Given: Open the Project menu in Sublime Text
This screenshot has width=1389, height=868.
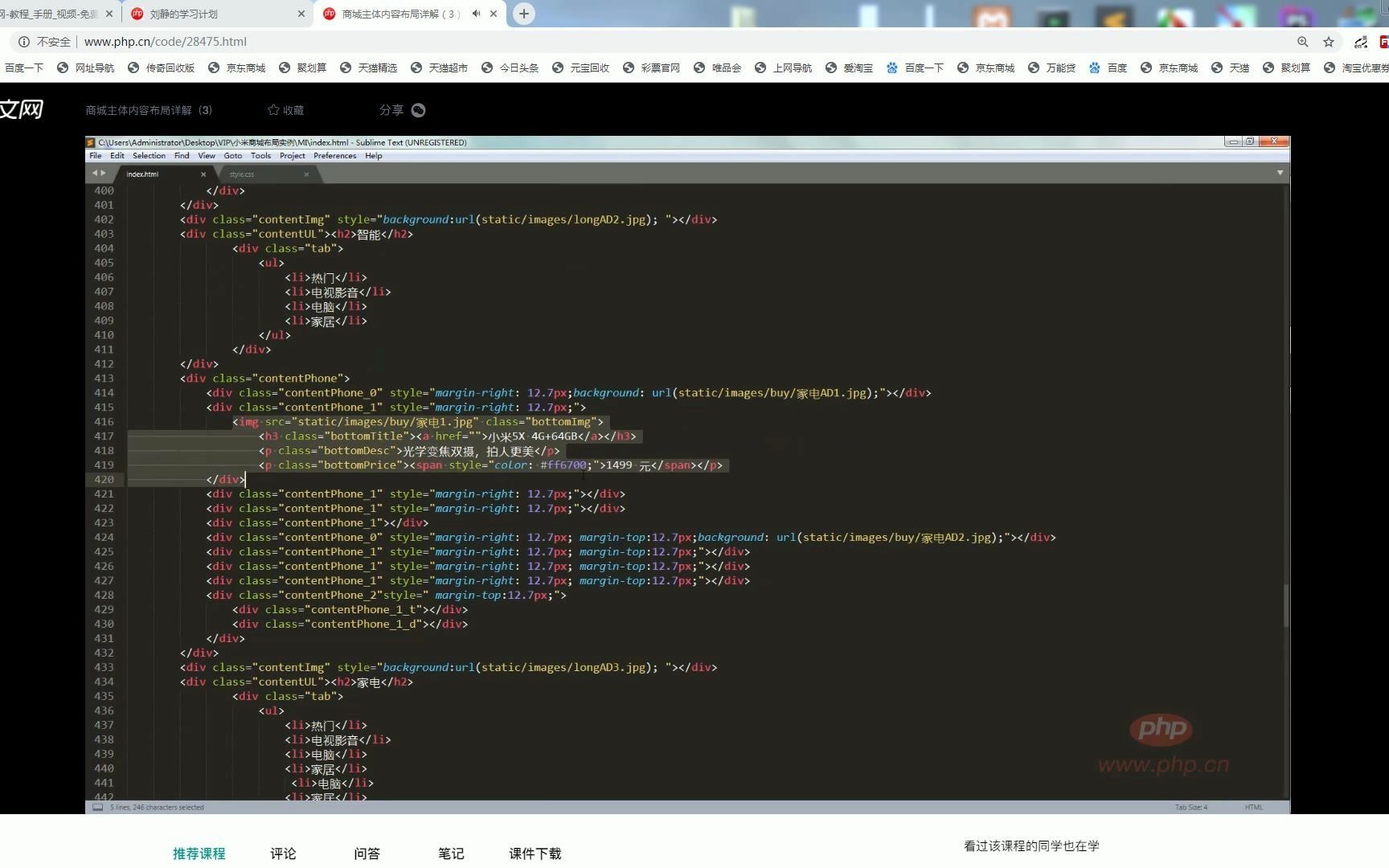Looking at the screenshot, I should tap(293, 156).
